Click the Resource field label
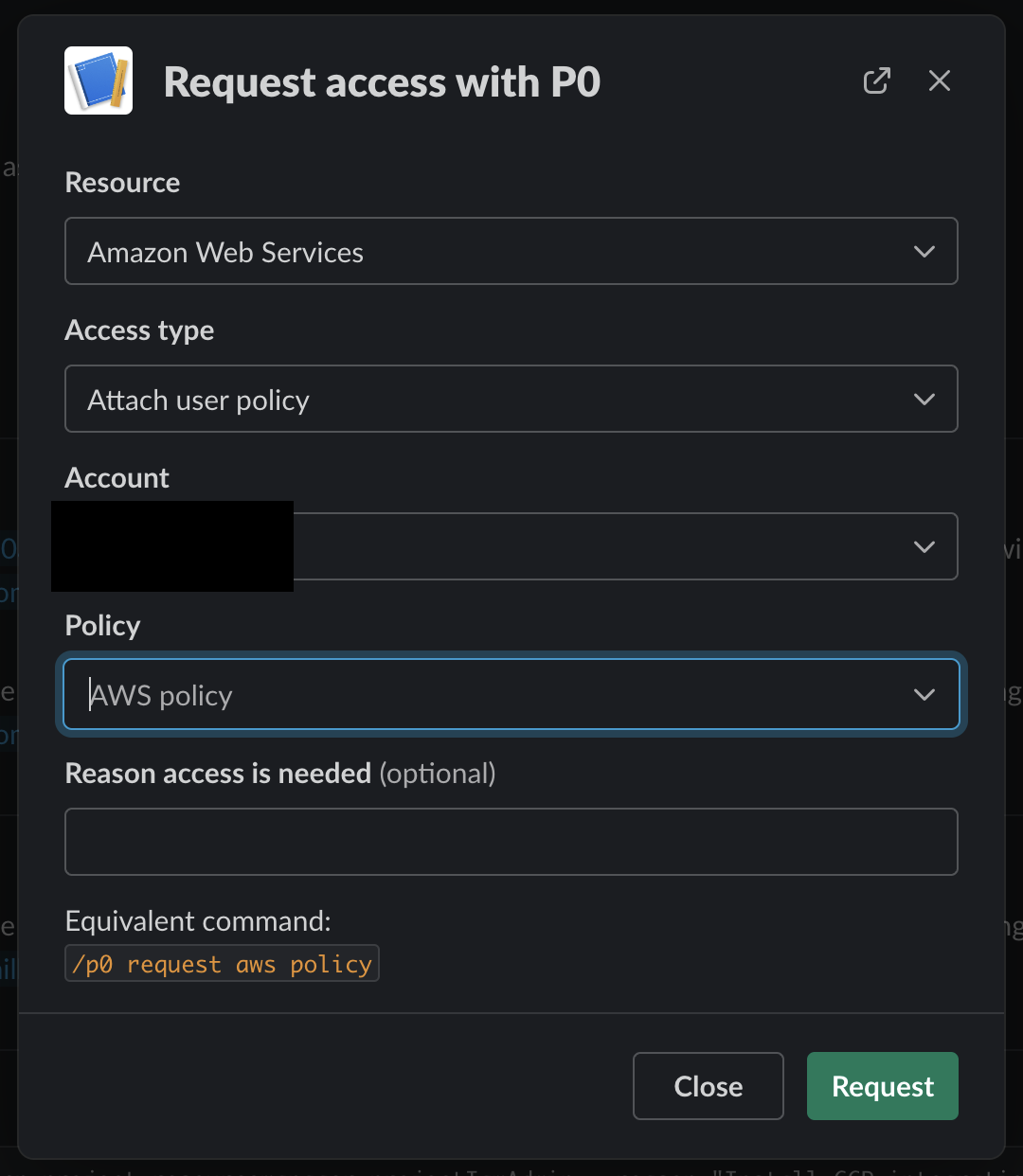The image size is (1023, 1176). pos(122,183)
